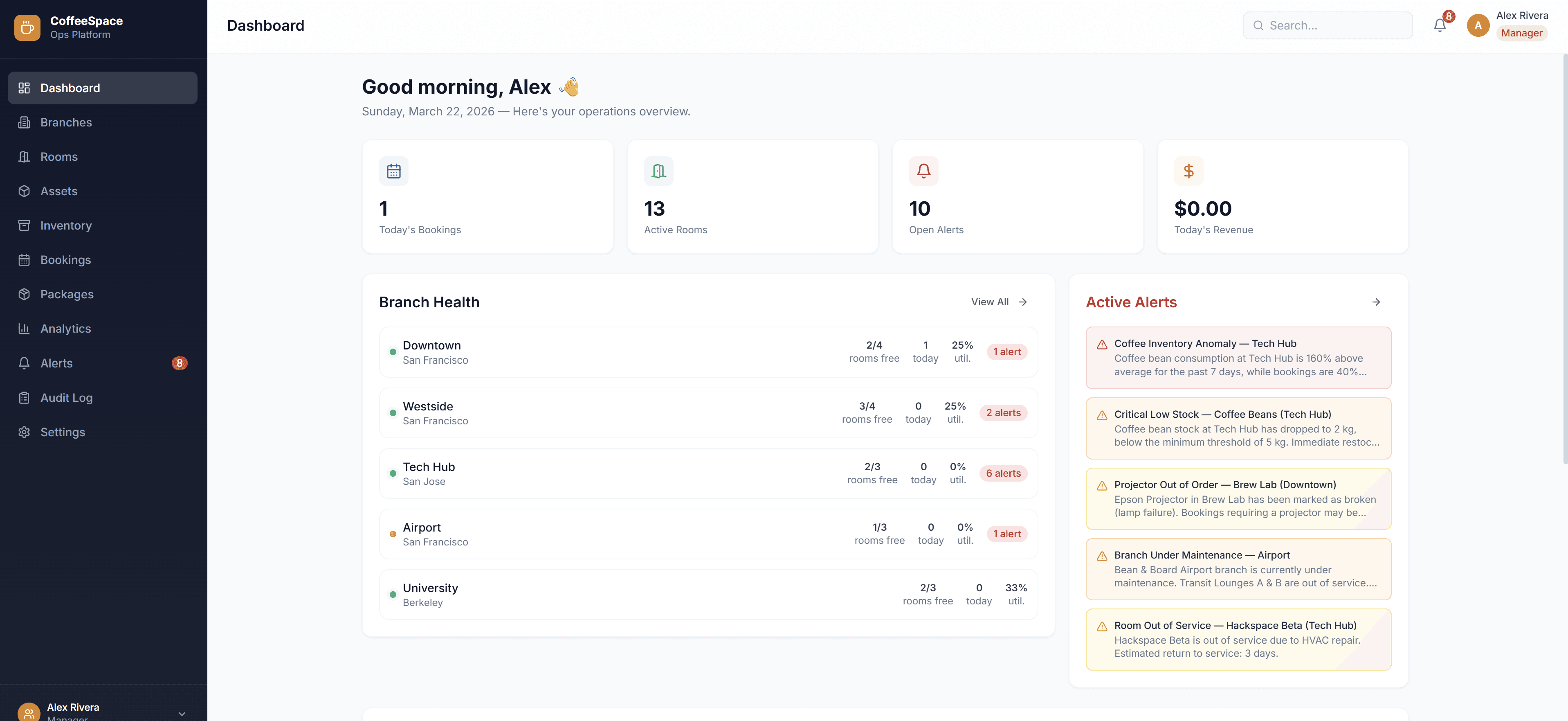
Task: Open the Rooms section from the sidebar icon
Action: click(25, 156)
